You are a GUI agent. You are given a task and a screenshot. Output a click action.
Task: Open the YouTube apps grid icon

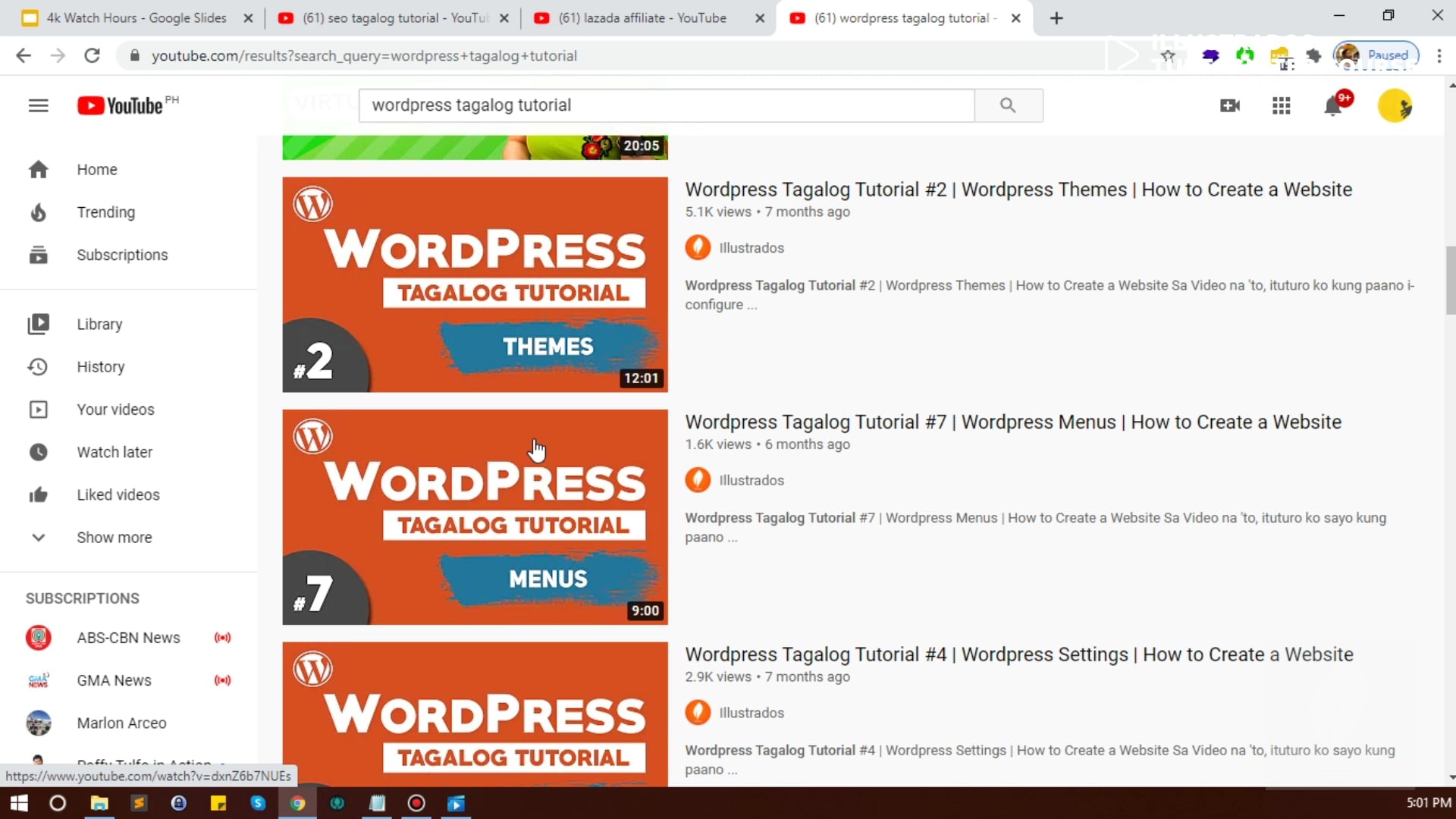tap(1281, 105)
